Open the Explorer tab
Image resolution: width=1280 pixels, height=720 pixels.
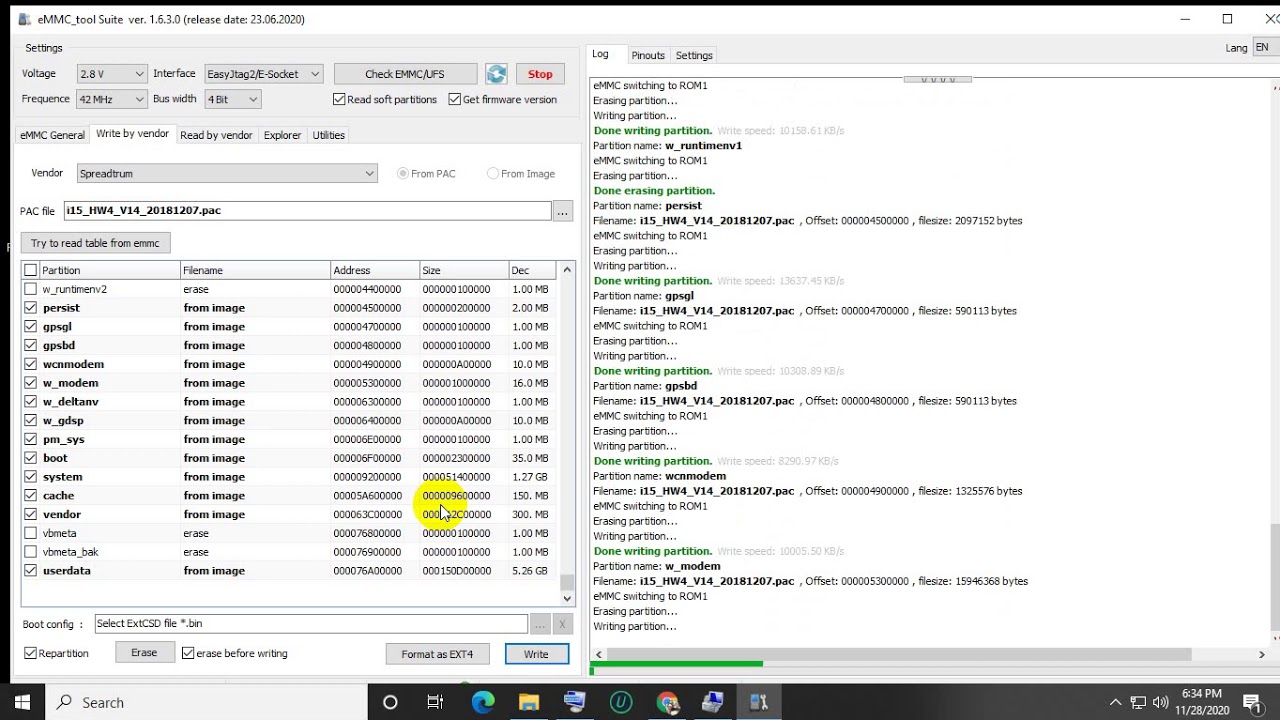282,135
